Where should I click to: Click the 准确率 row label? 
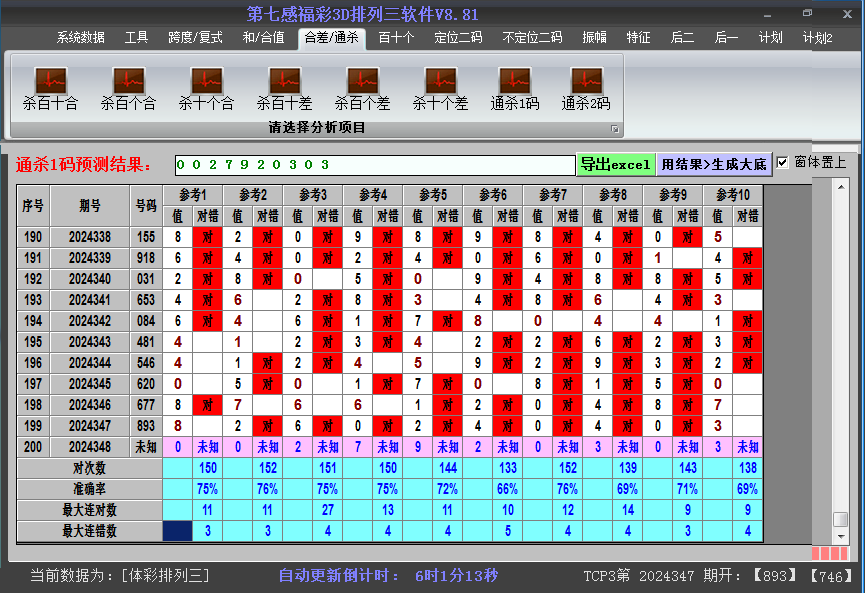(x=89, y=489)
